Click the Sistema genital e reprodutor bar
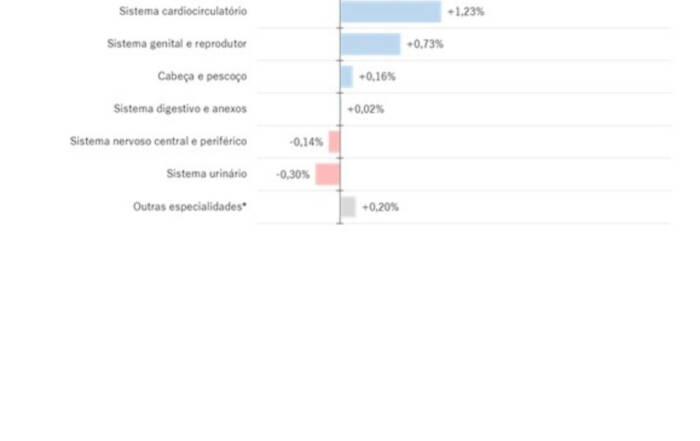700x441 pixels. (370, 44)
